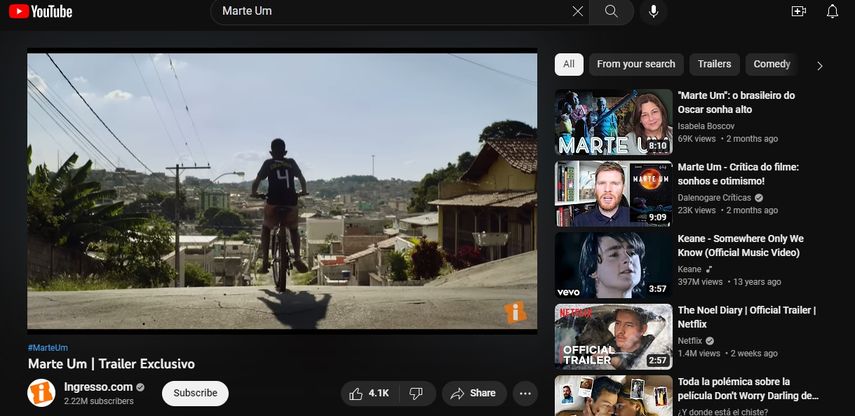The height and width of the screenshot is (416, 855).
Task: Click in the search box containing Marte Um
Action: (x=390, y=11)
